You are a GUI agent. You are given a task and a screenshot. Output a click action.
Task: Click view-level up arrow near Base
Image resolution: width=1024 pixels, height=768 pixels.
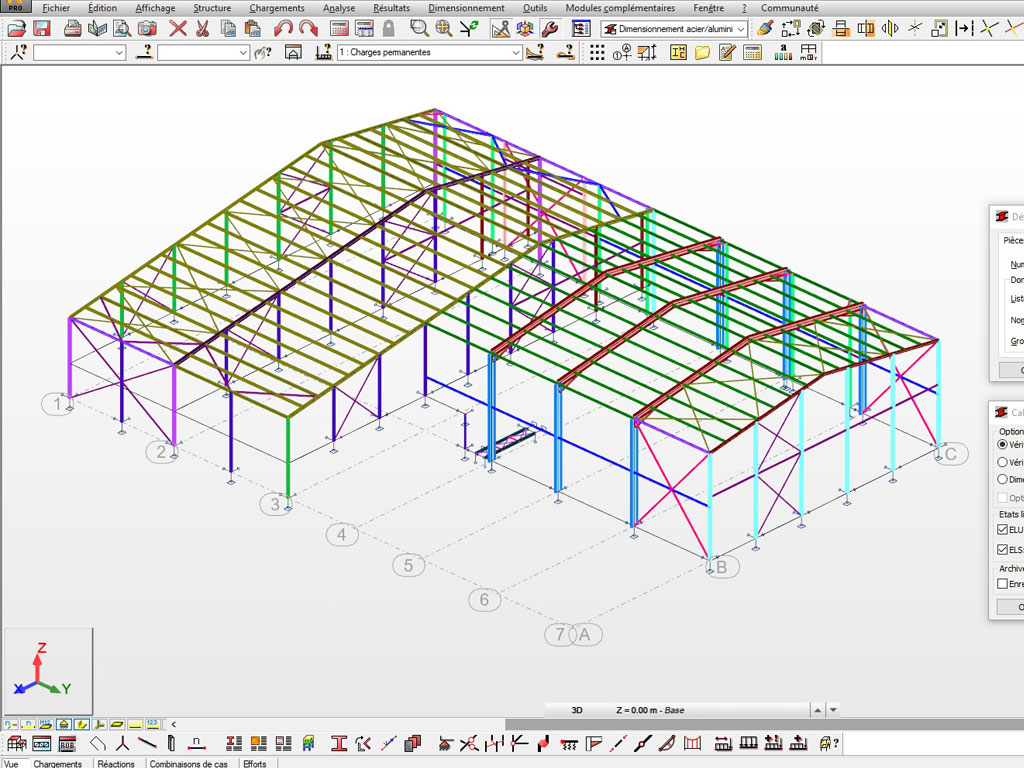point(818,710)
